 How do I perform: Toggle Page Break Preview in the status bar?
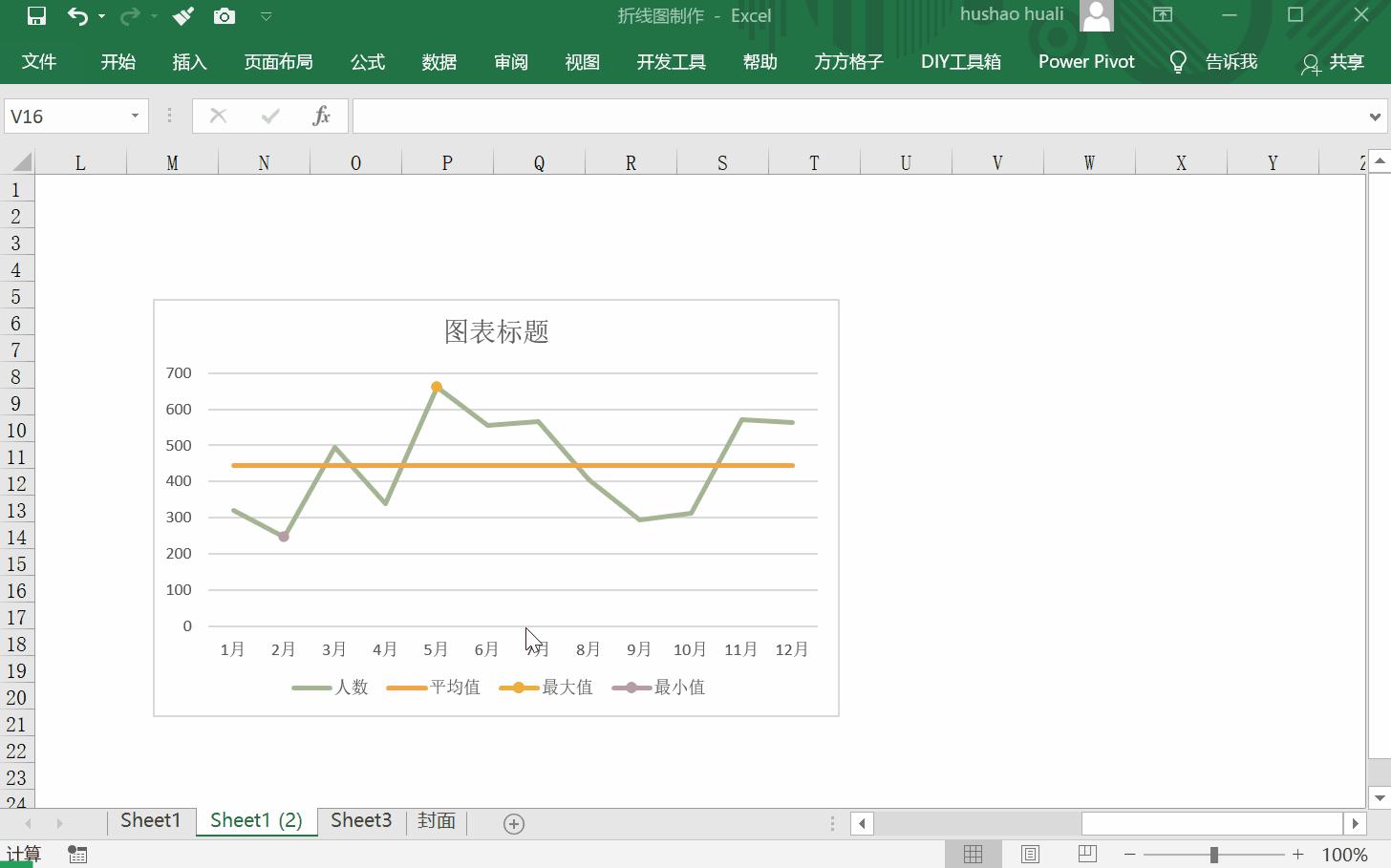coord(1087,853)
